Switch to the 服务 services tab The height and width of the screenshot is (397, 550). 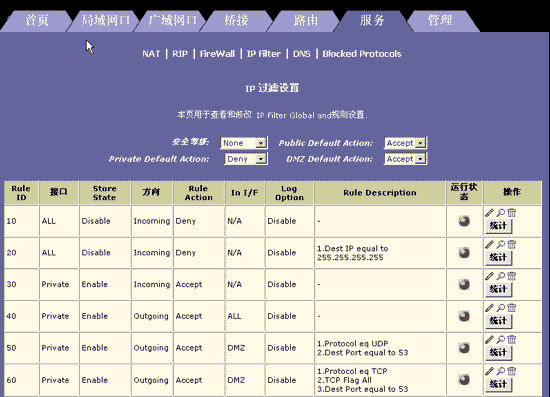coord(372,21)
